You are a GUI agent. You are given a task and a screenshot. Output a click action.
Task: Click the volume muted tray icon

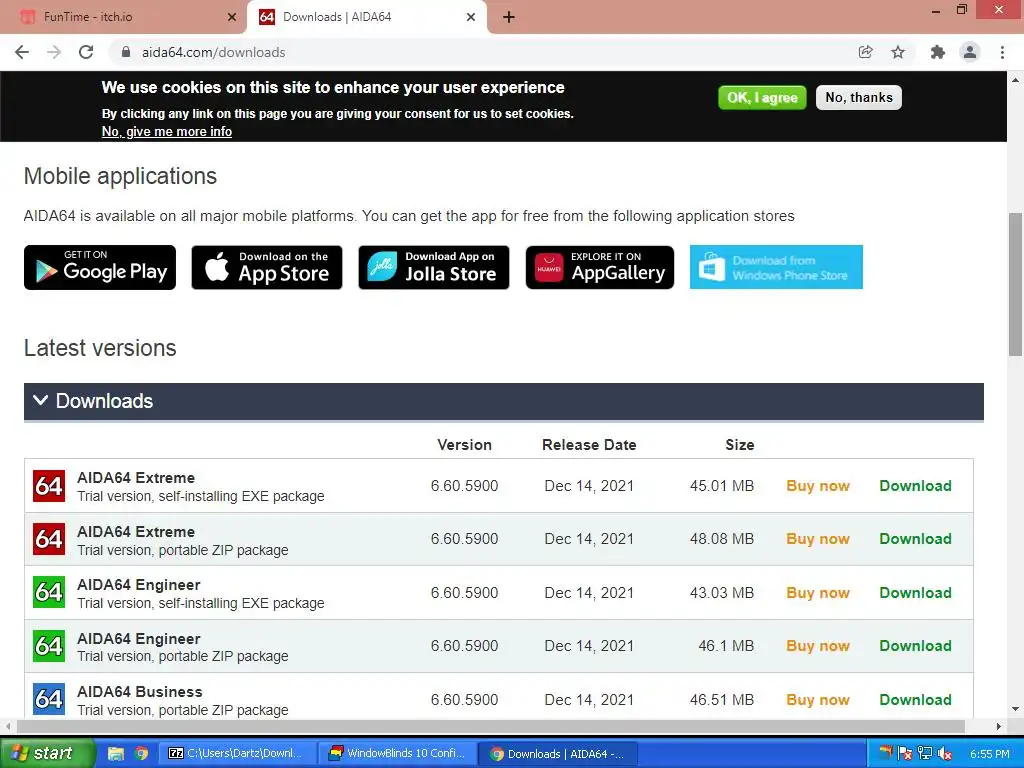944,754
